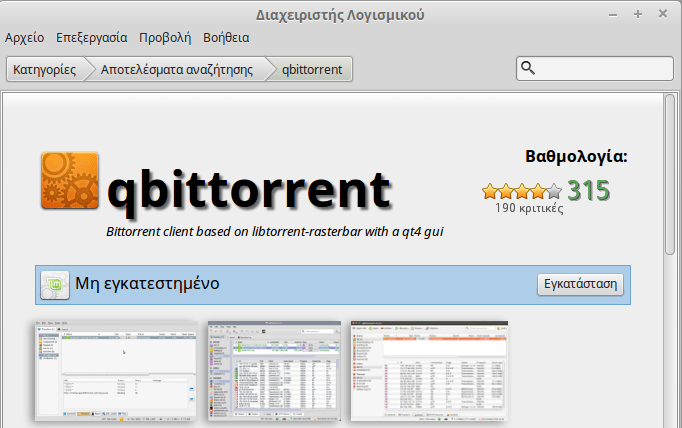Click the vertical scrollbar handle
Viewport: 682px width, 428px height.
tap(670, 174)
